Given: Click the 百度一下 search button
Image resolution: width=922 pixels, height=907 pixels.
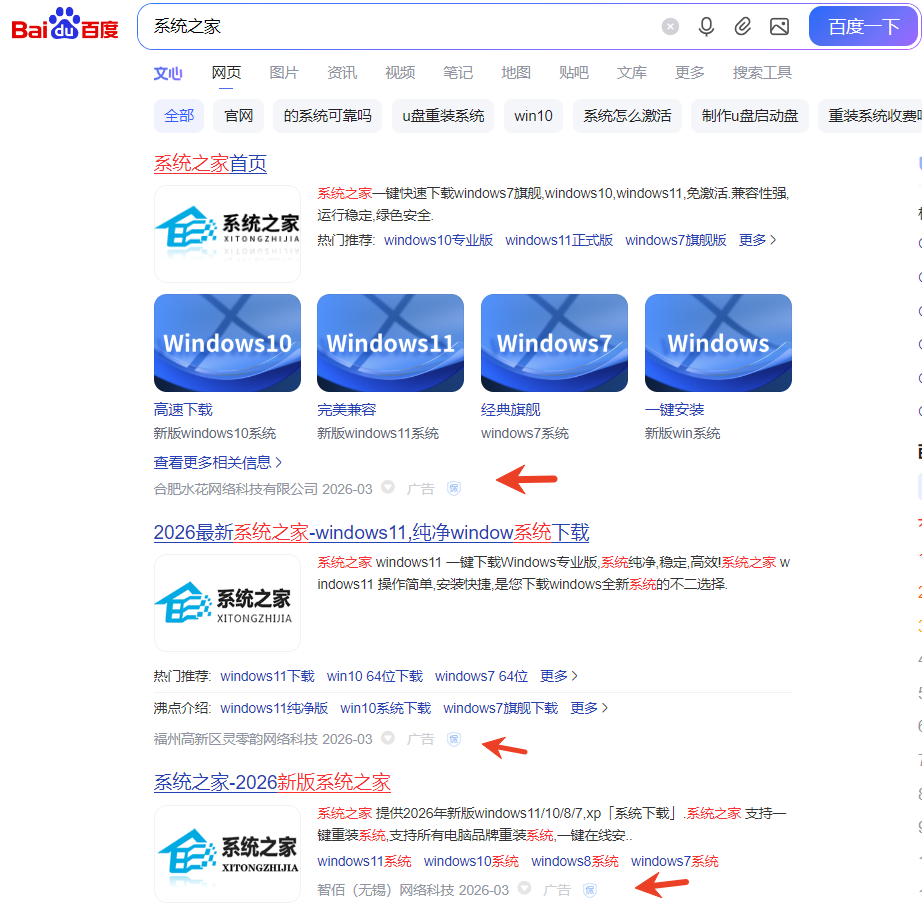Looking at the screenshot, I should (x=863, y=26).
